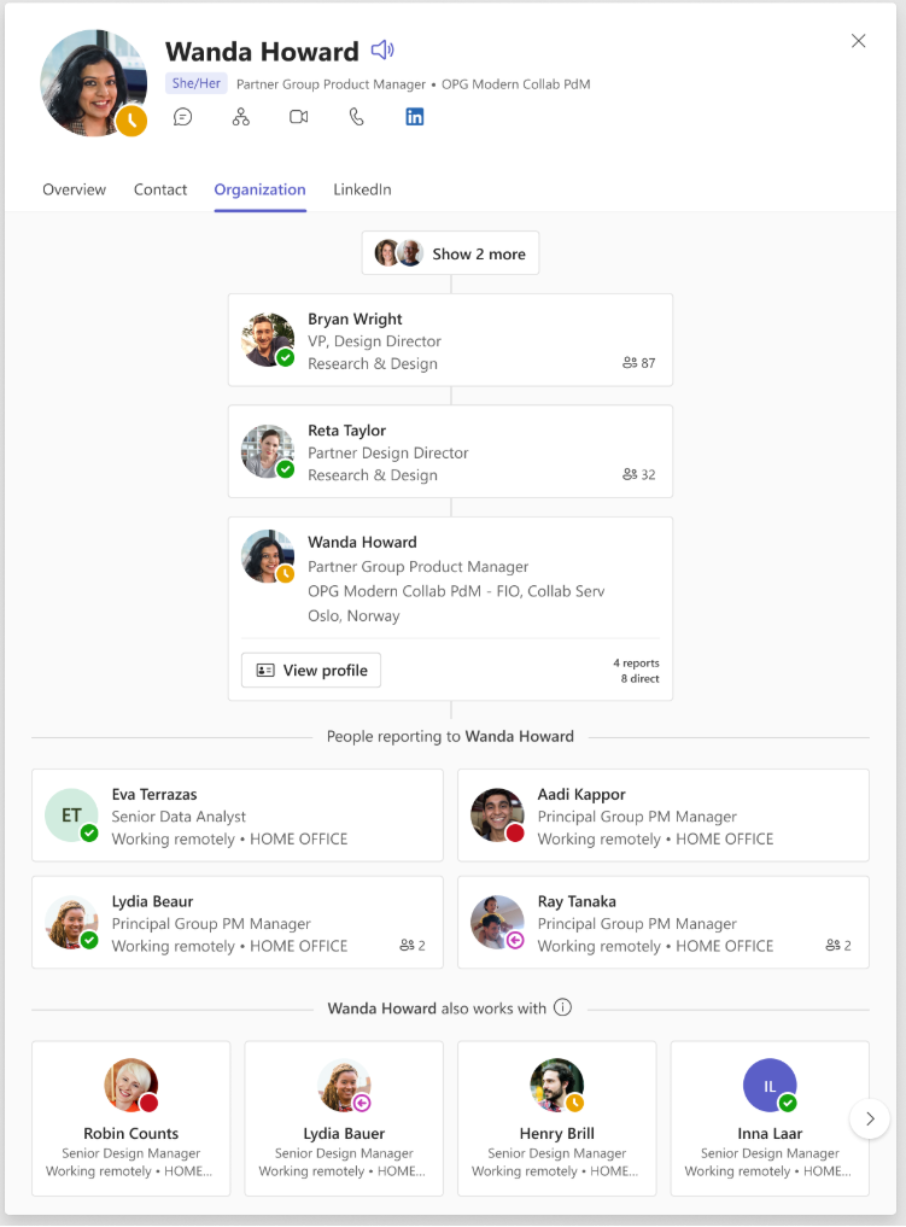906x1227 pixels.
Task: Start an audio call with Wanda
Action: (356, 117)
